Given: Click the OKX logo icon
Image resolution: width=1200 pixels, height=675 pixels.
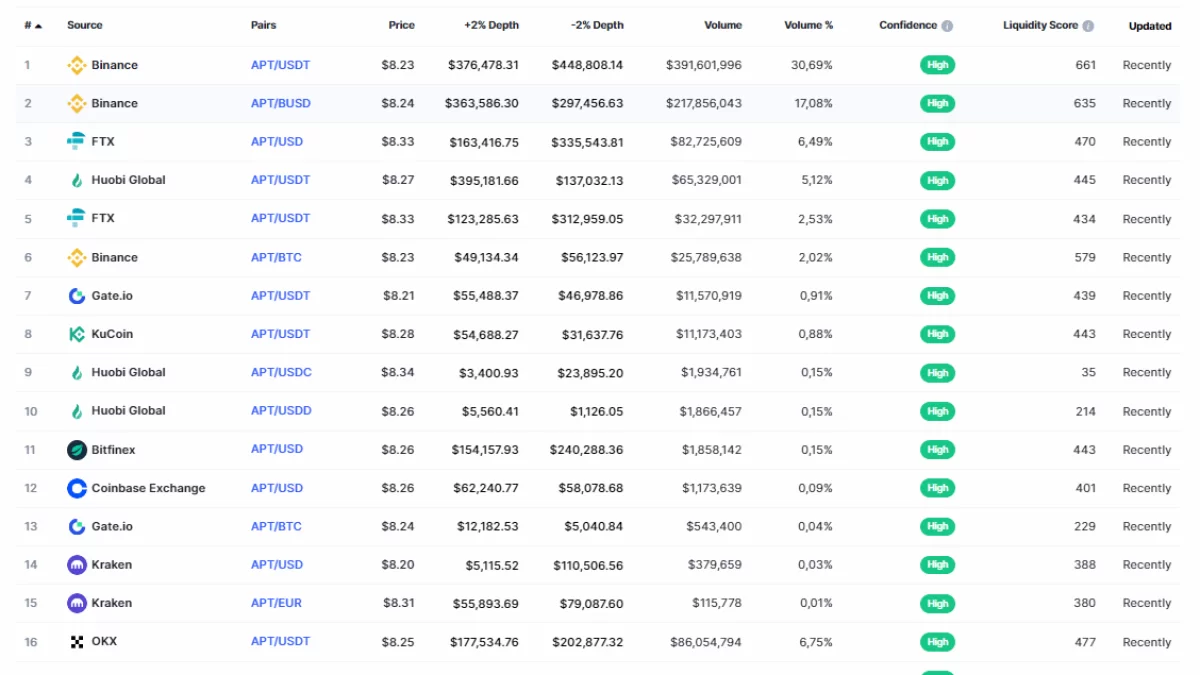Looking at the screenshot, I should 76,642.
